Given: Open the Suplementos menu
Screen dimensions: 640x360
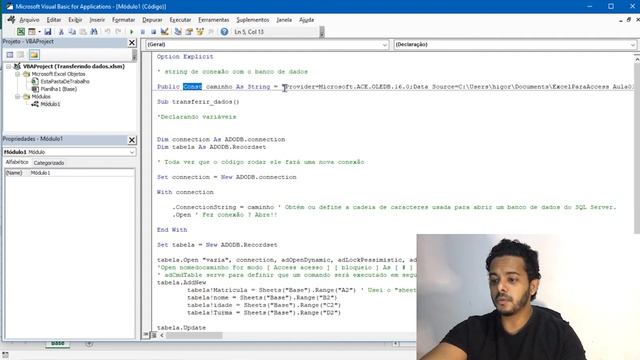Looking at the screenshot, I should pos(253,20).
